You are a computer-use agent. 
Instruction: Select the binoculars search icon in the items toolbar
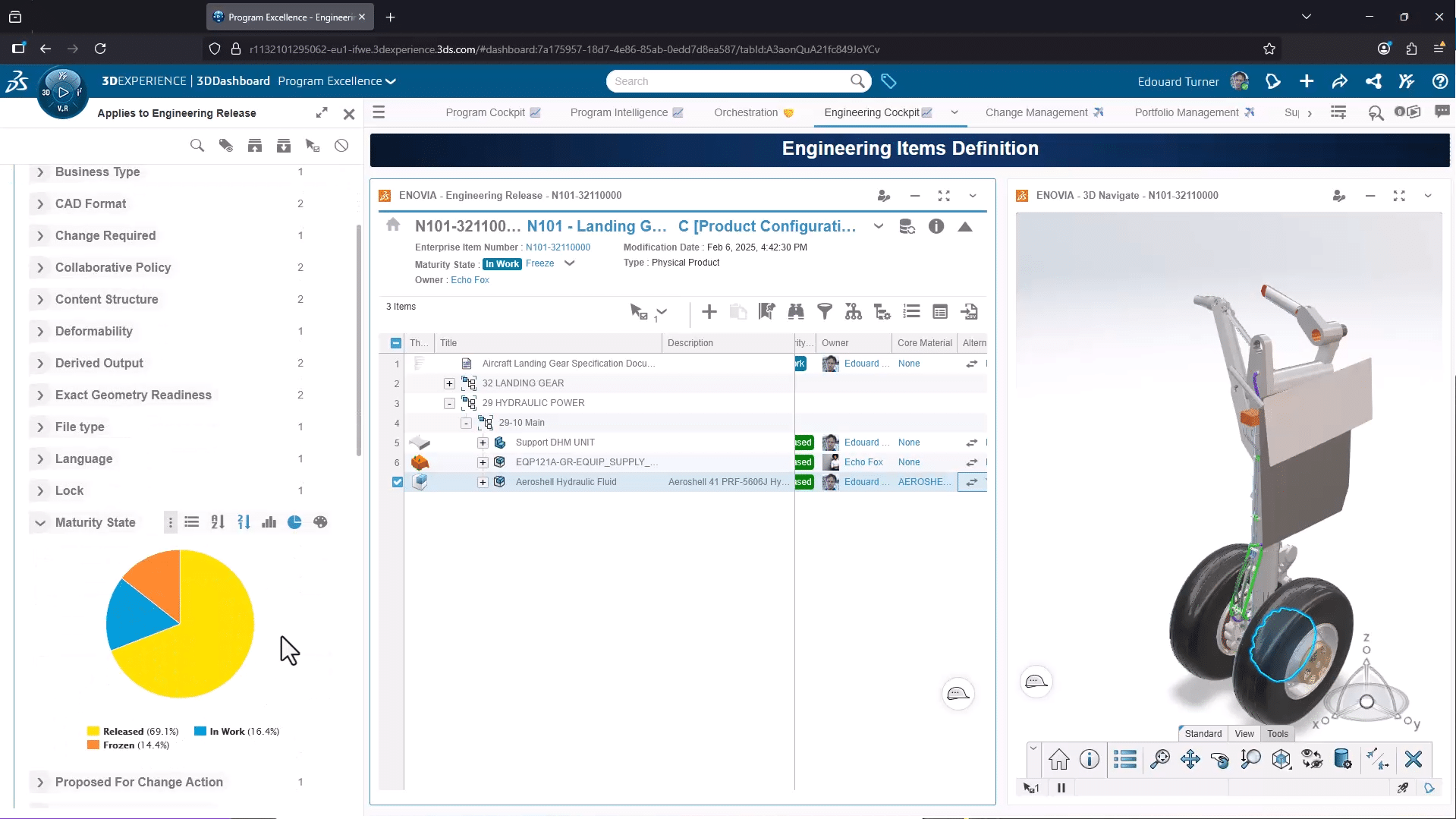797,312
